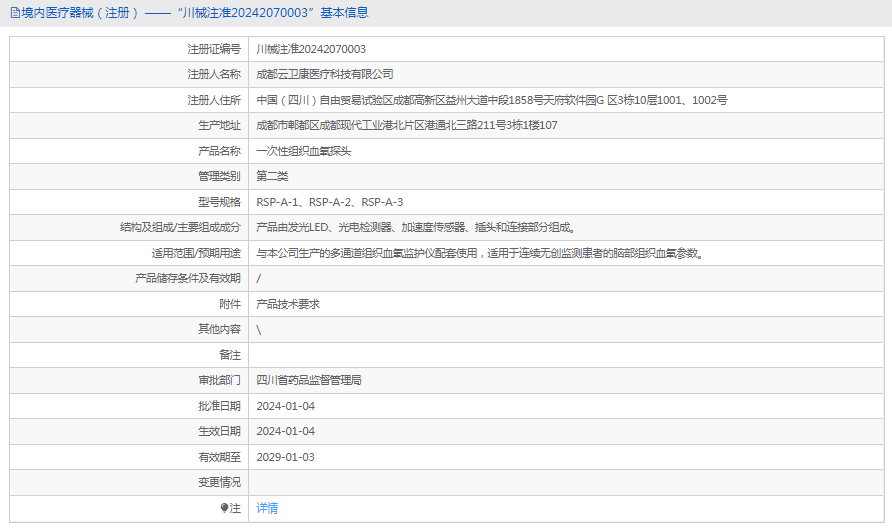The height and width of the screenshot is (530, 892).
Task: Click the 适用范围/预期用途 label
Action: click(196, 253)
